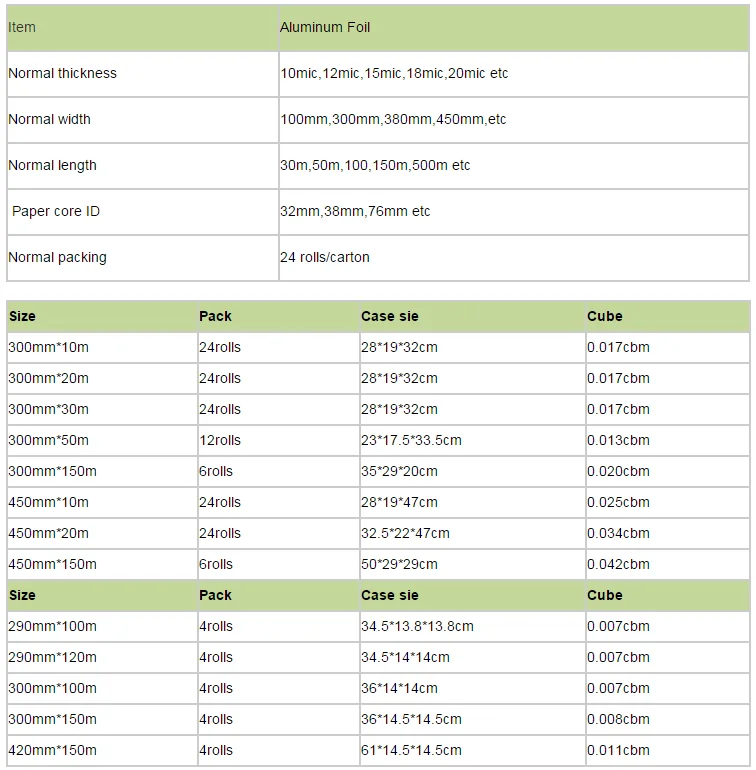Click the "0.042cbm" cube value

click(x=618, y=564)
